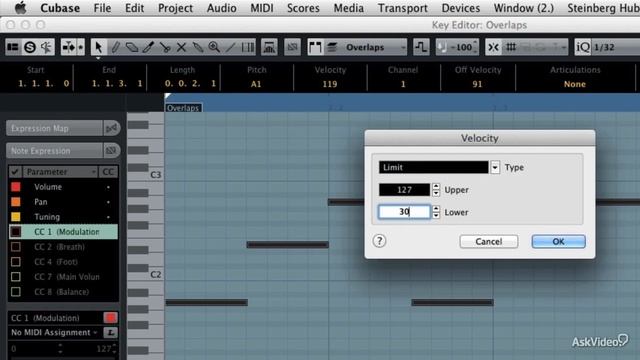Toggle the CC 8 (Balance) checkbox

point(16,292)
